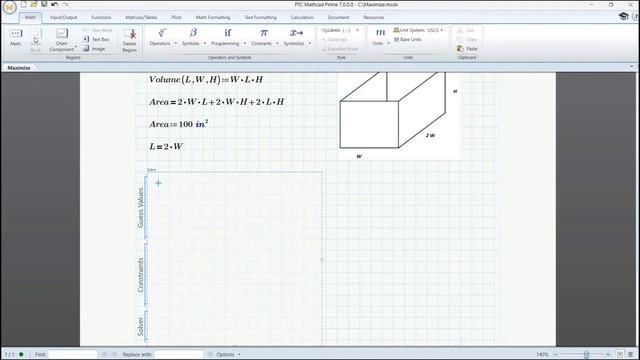
Task: Open the Operators square-root icon
Action: click(x=162, y=33)
